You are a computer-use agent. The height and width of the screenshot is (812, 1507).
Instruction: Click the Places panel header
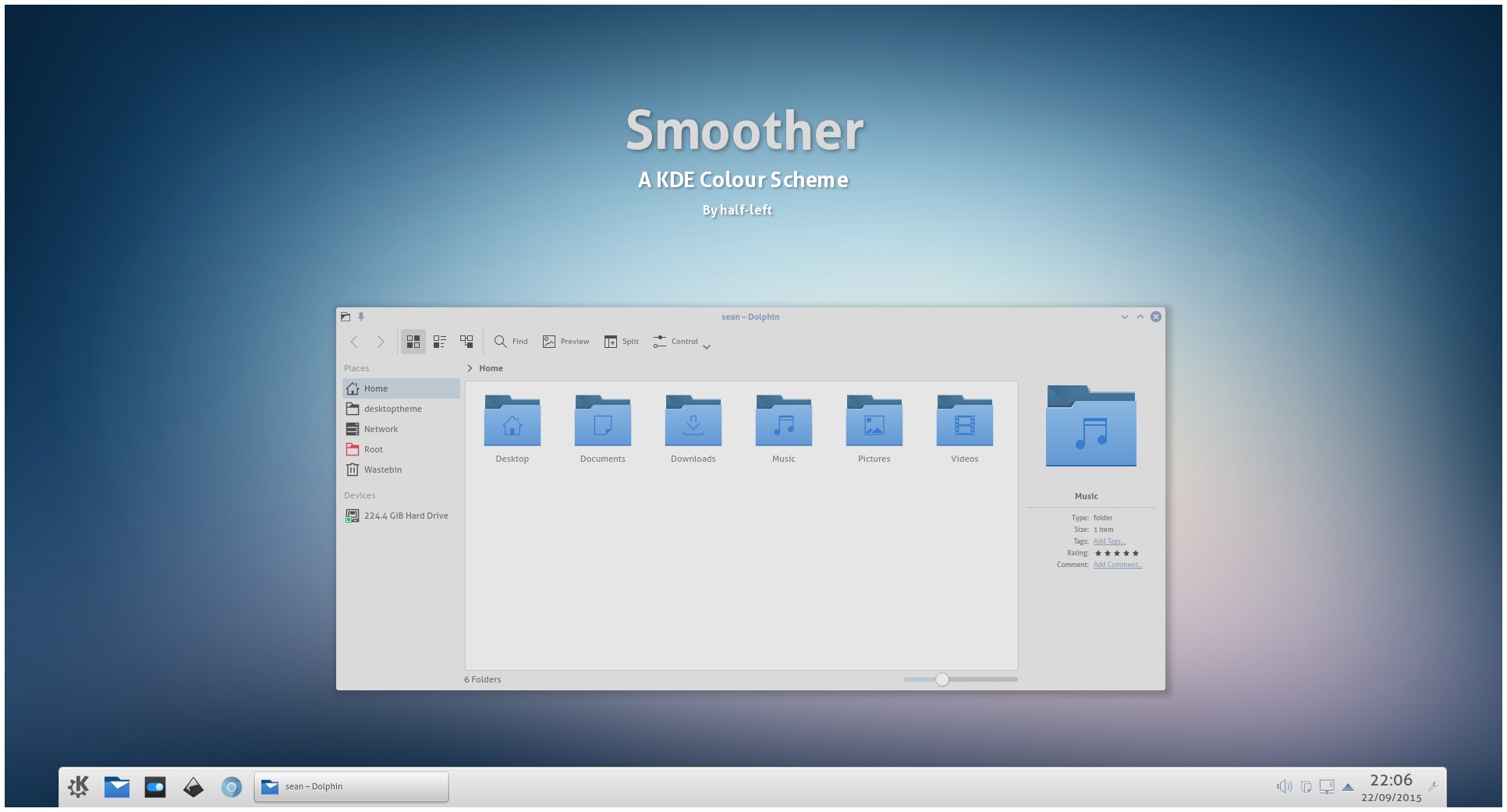coord(356,368)
